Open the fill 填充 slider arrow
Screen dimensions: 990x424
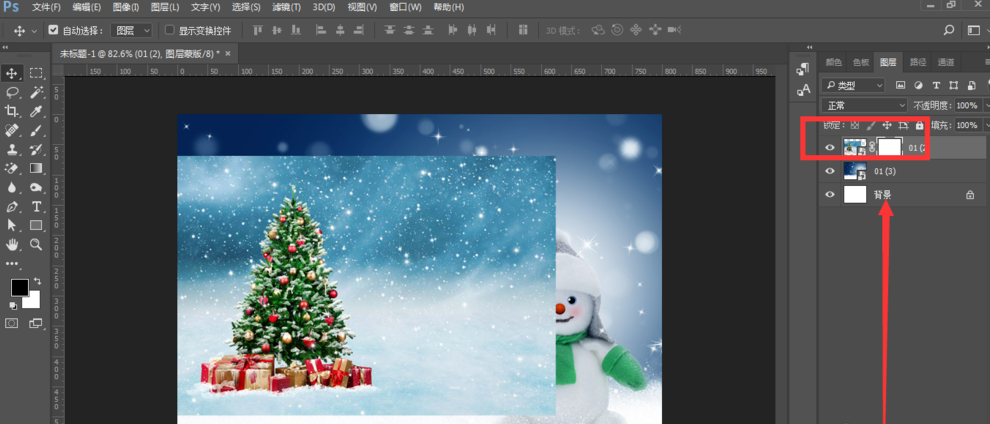tap(987, 126)
